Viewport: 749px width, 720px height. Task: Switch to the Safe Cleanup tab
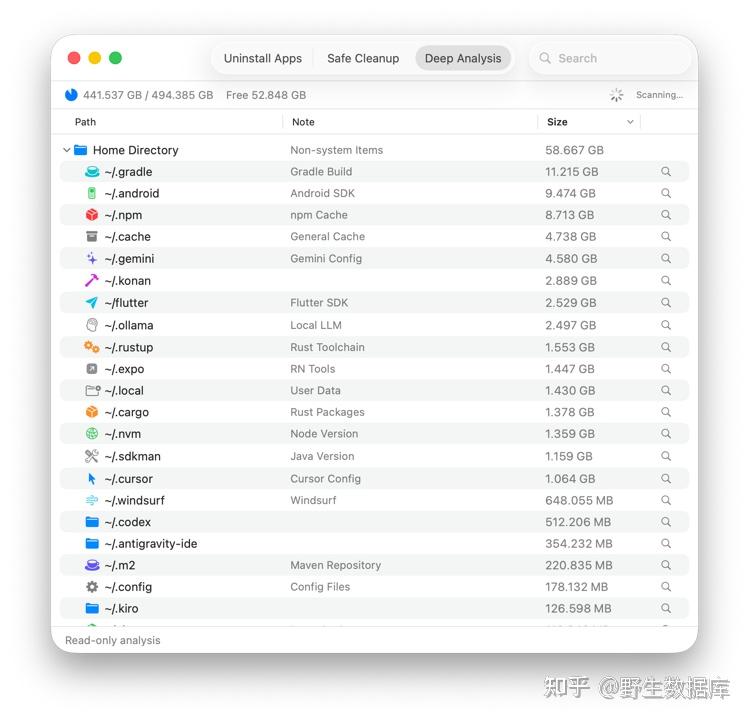pyautogui.click(x=363, y=58)
